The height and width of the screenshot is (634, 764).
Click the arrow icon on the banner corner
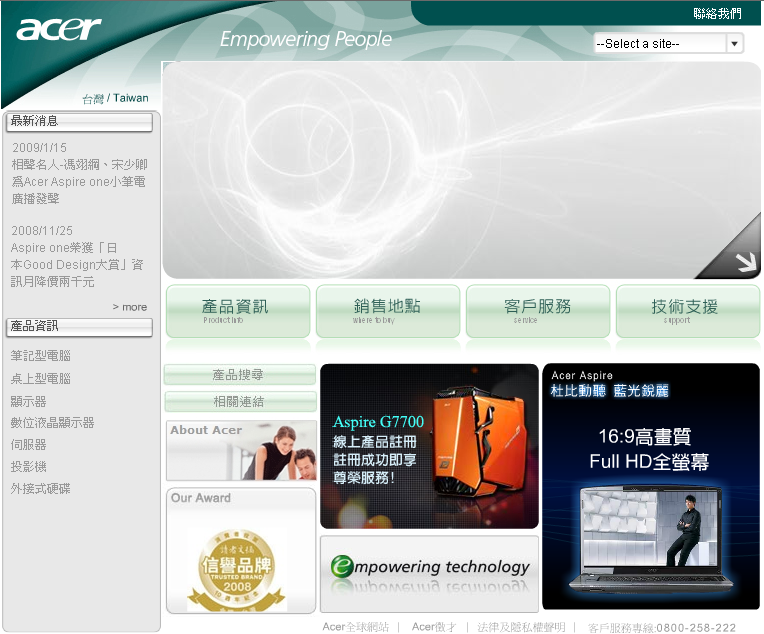(x=746, y=261)
